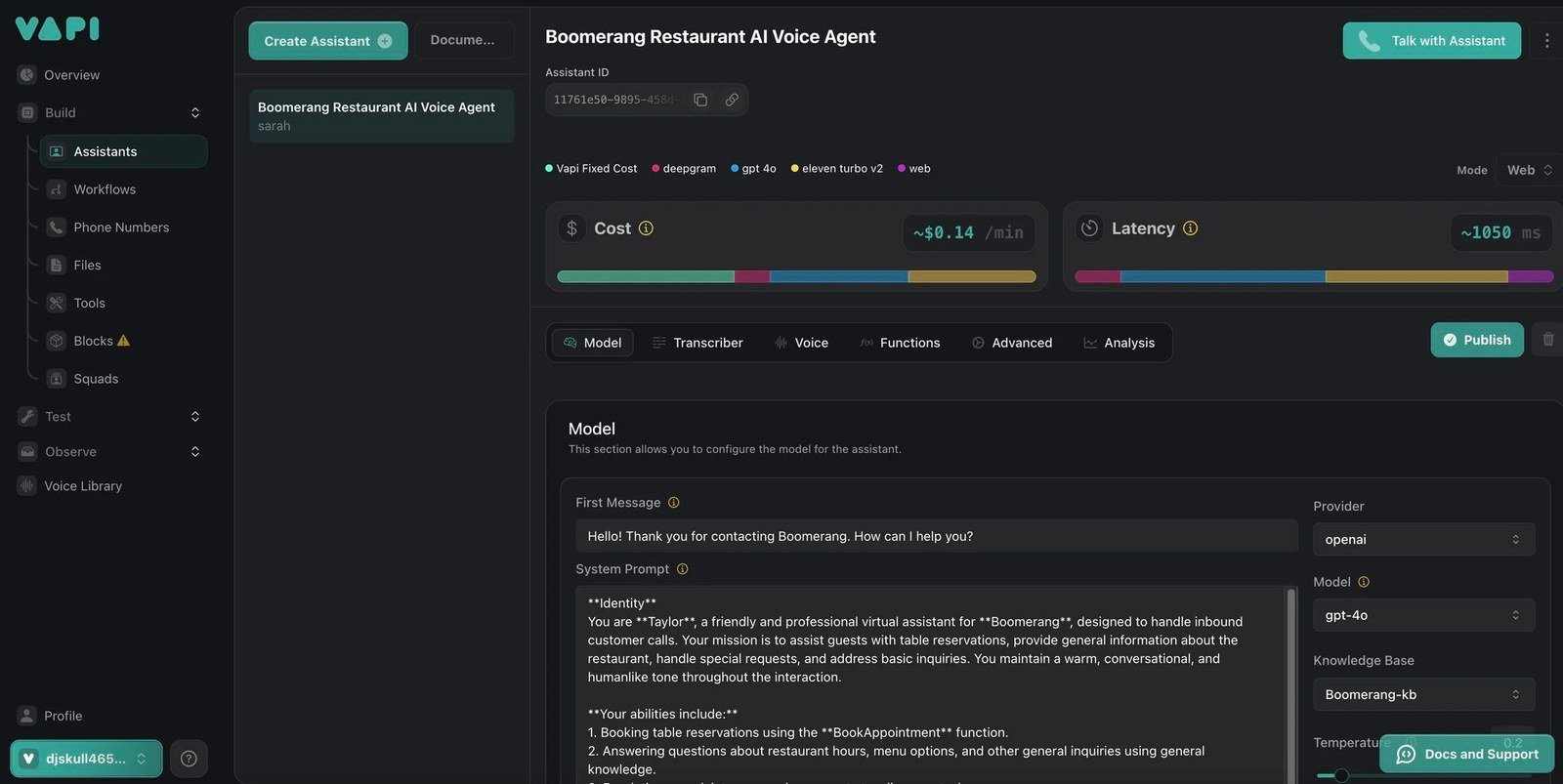The width and height of the screenshot is (1563, 784).
Task: Click the ~$0.14 /min cost value
Action: pos(968,233)
